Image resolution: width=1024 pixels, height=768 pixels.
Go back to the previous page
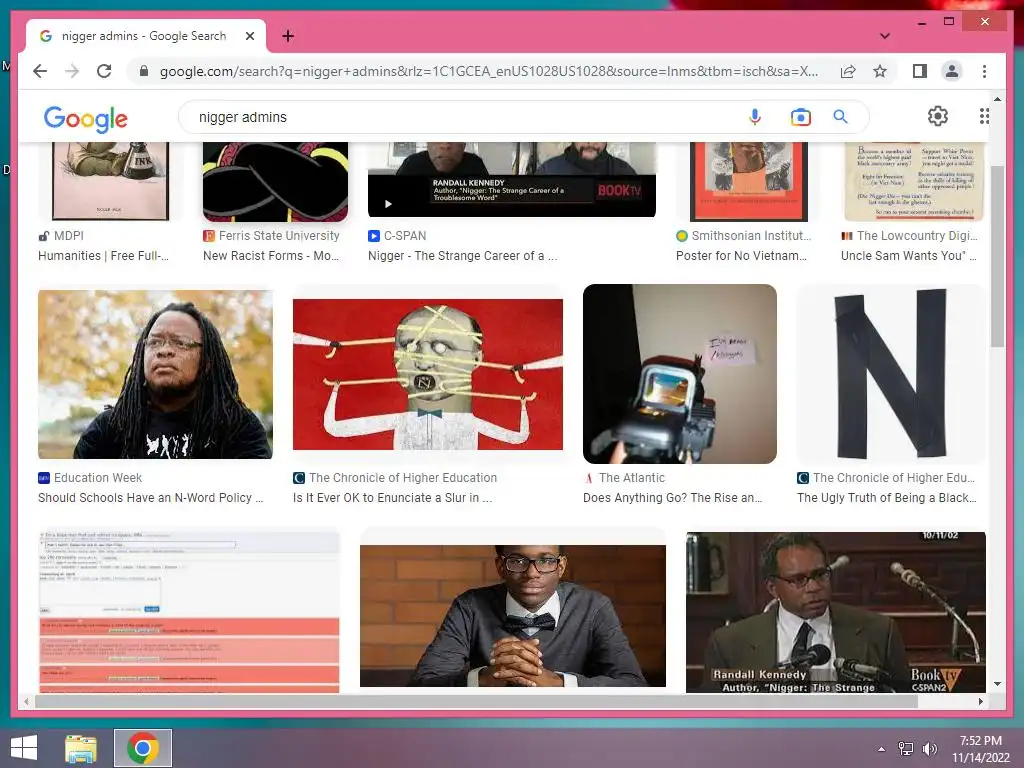pyautogui.click(x=40, y=71)
